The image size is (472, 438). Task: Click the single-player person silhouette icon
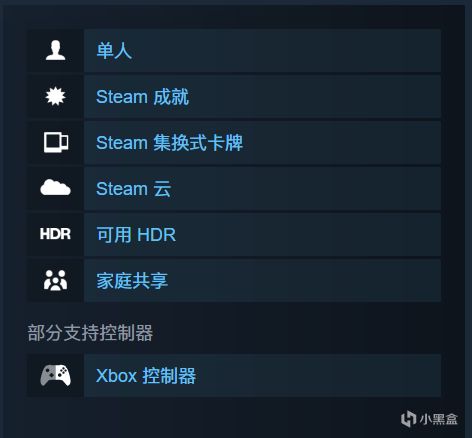click(55, 50)
